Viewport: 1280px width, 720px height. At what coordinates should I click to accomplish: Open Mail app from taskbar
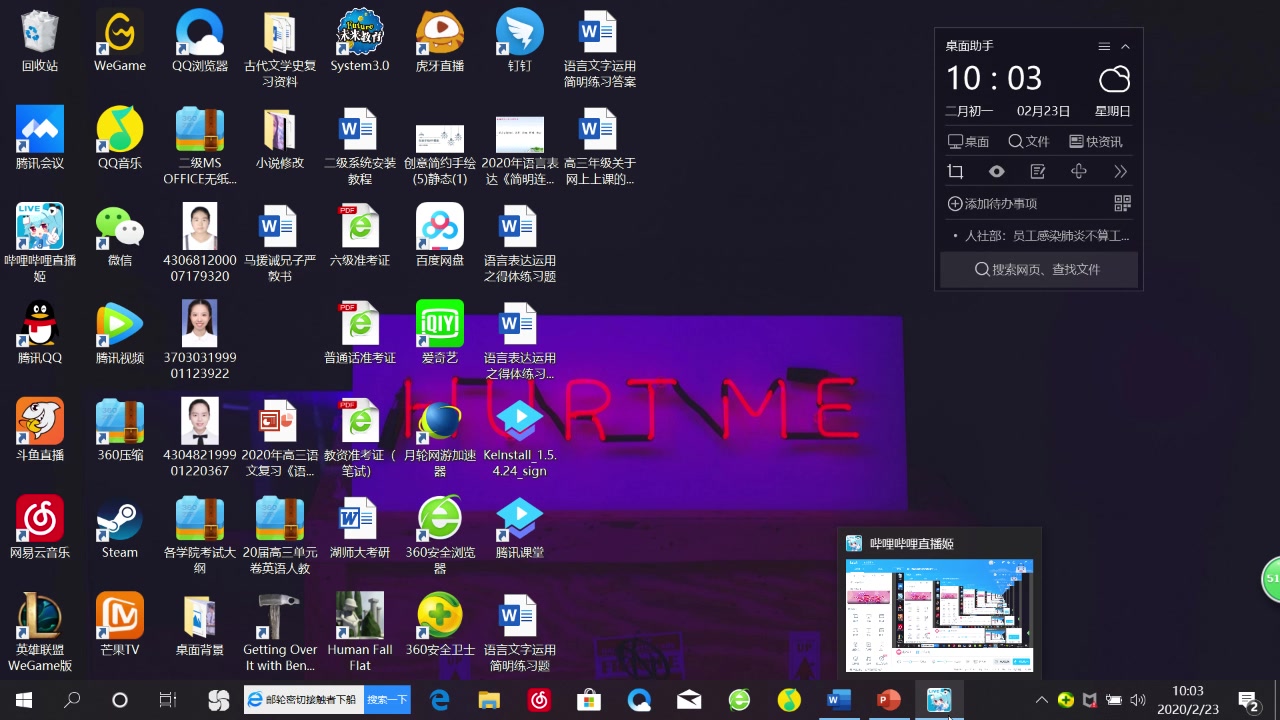pos(689,700)
